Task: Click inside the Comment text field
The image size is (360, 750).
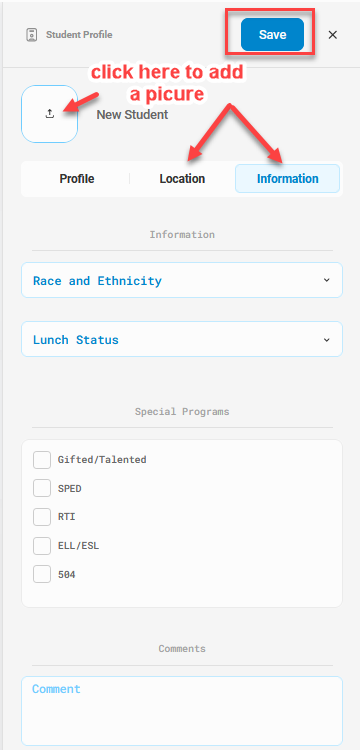Action: (x=182, y=711)
